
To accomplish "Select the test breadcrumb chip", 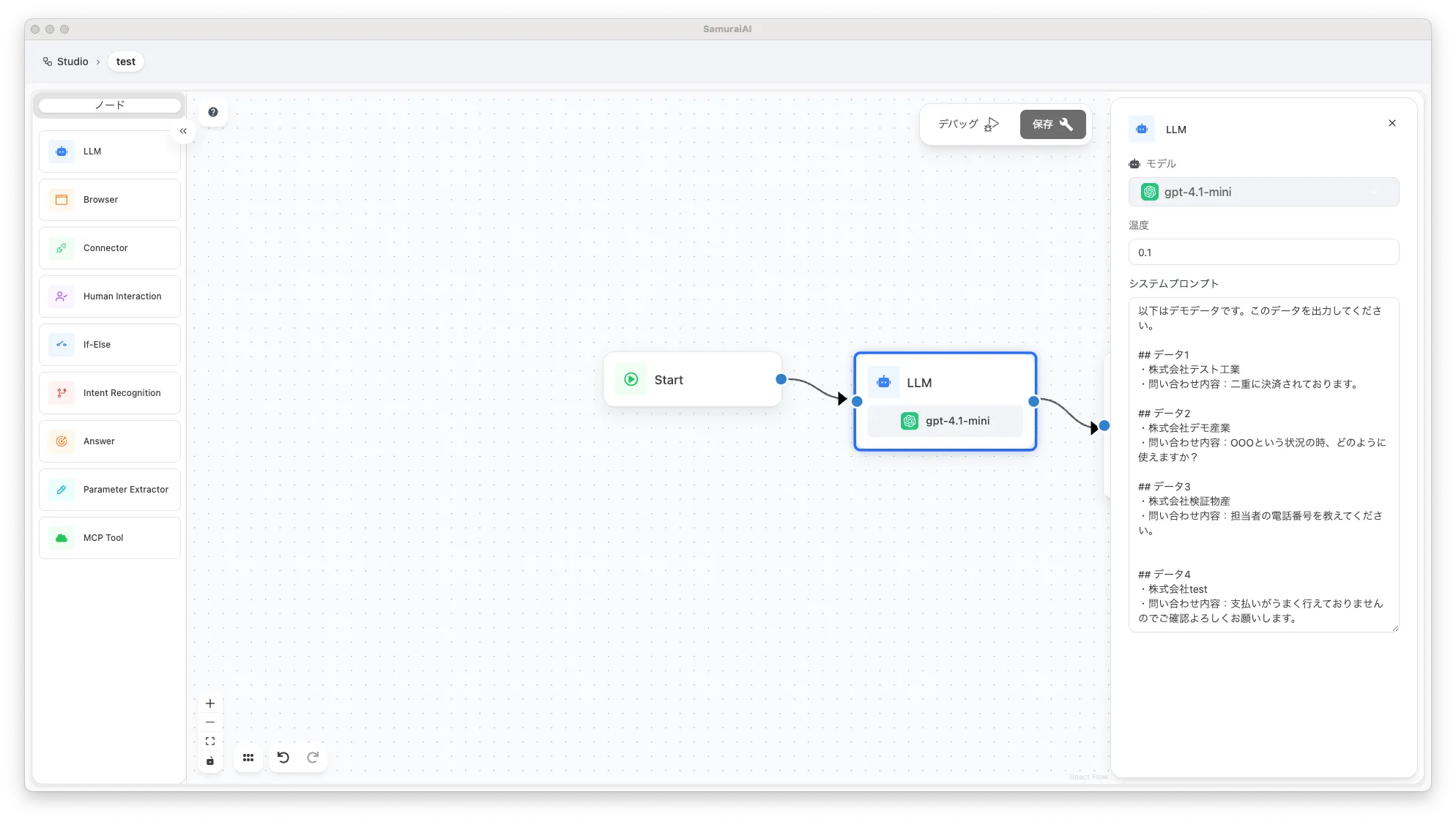I will point(126,61).
